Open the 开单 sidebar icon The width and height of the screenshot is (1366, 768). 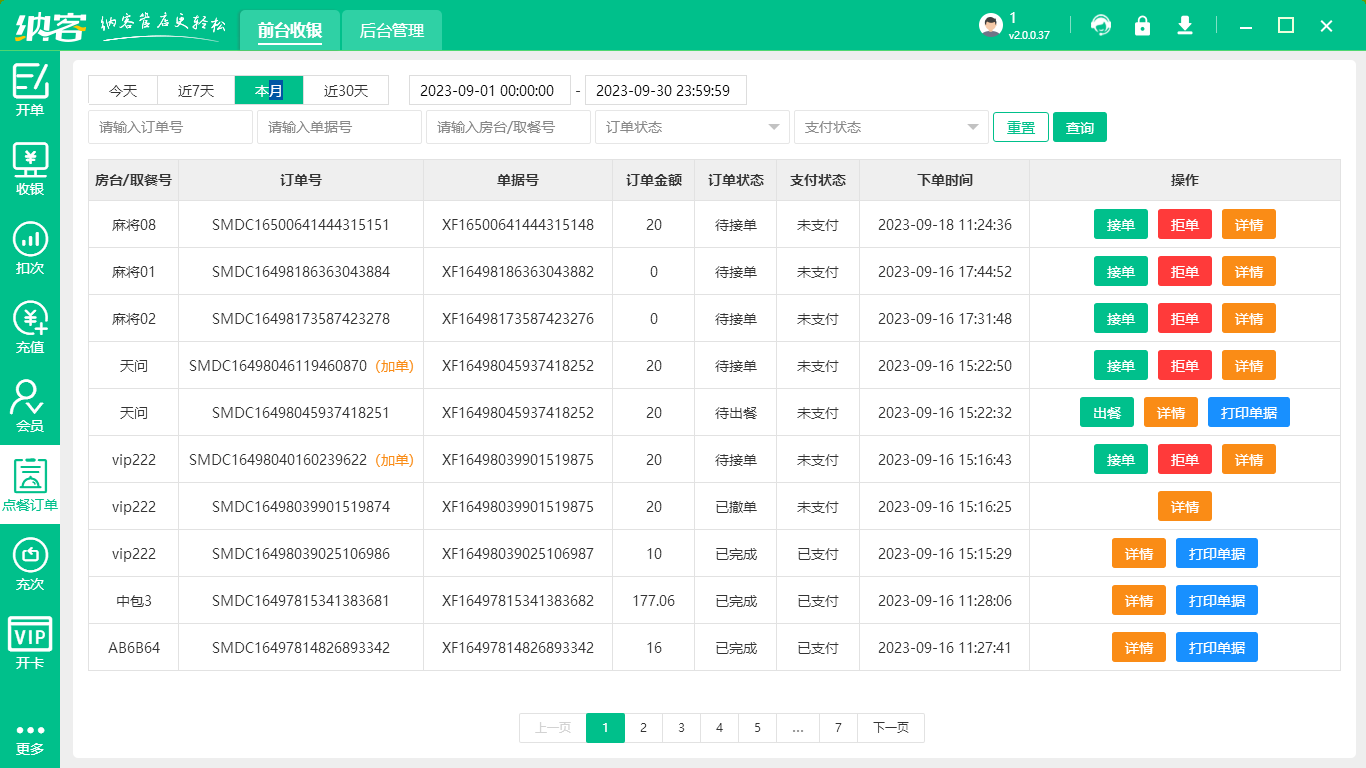click(30, 90)
